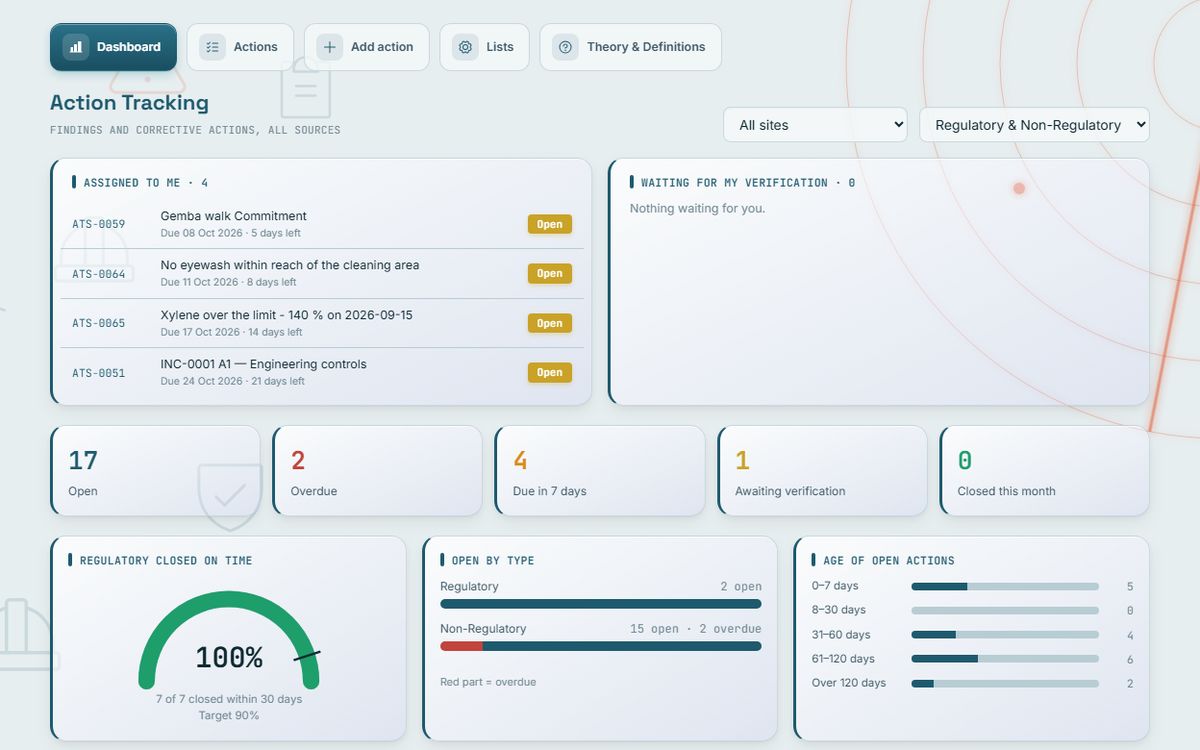The image size is (1200, 750).
Task: Click the Open badge on eyewash row
Action: click(550, 273)
